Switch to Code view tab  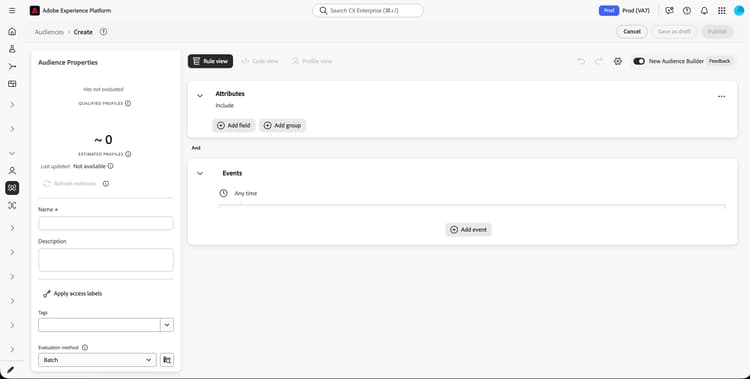260,61
